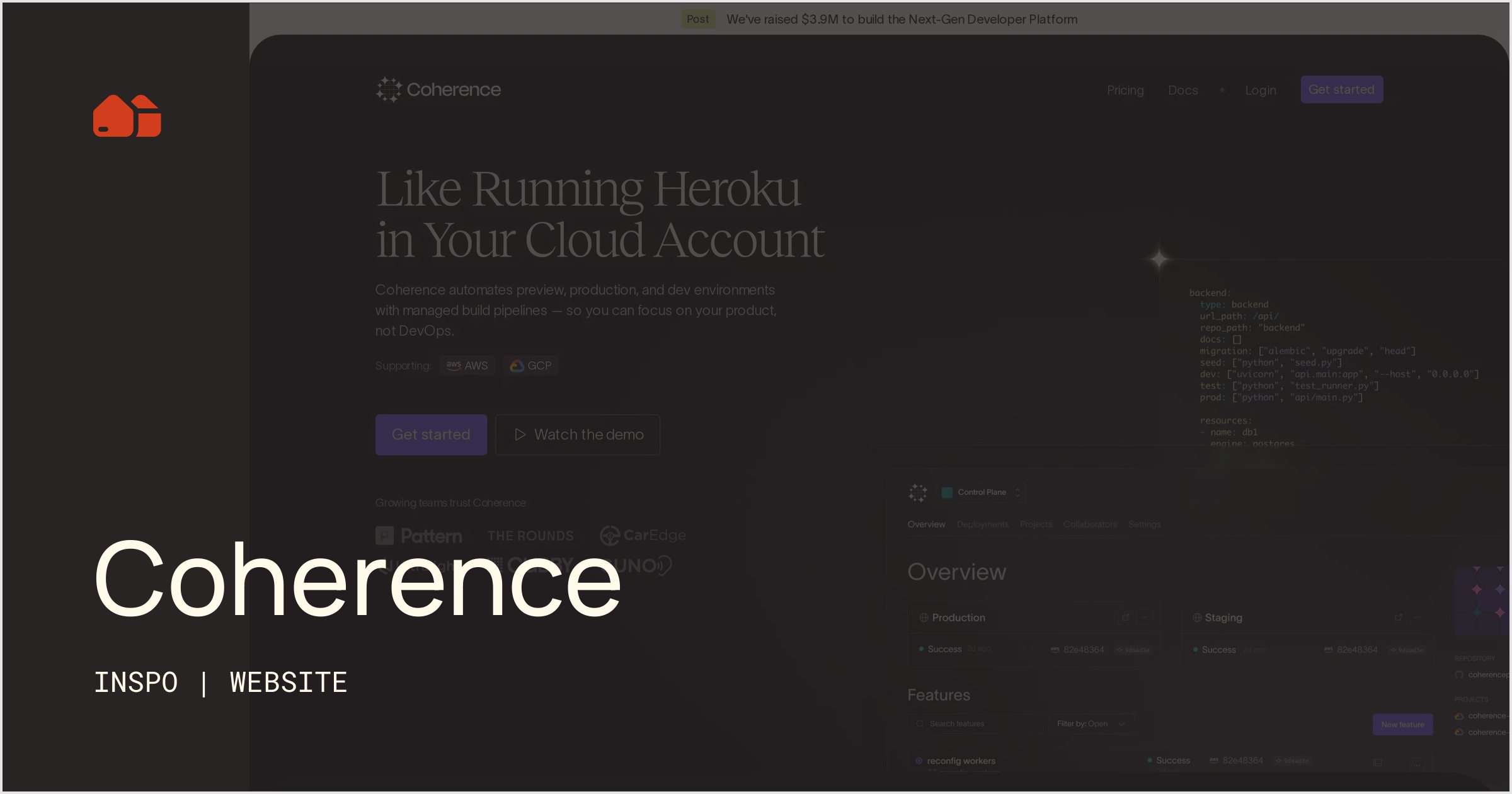Click the hero Get started button

(x=431, y=434)
